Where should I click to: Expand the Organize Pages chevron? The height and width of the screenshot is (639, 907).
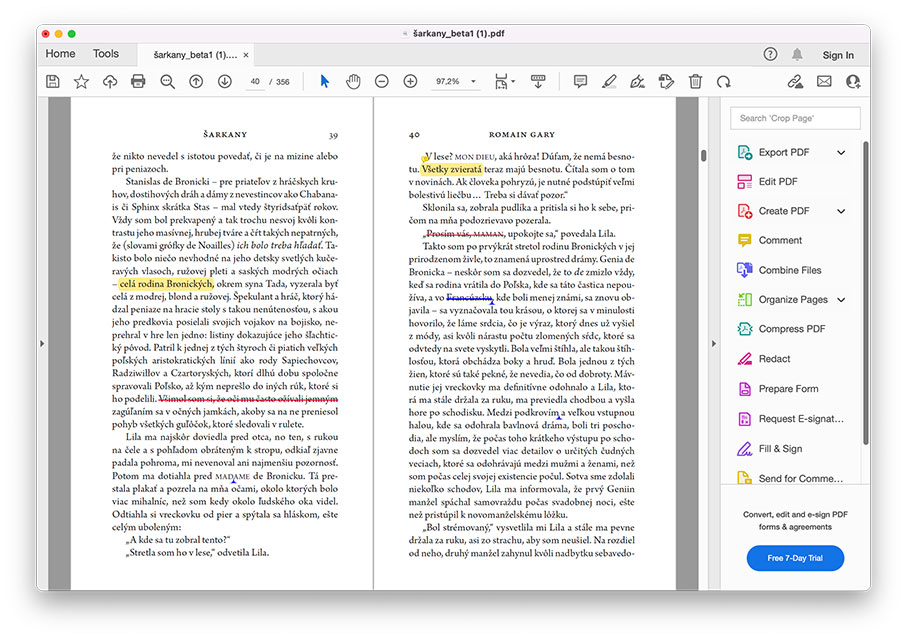[841, 300]
